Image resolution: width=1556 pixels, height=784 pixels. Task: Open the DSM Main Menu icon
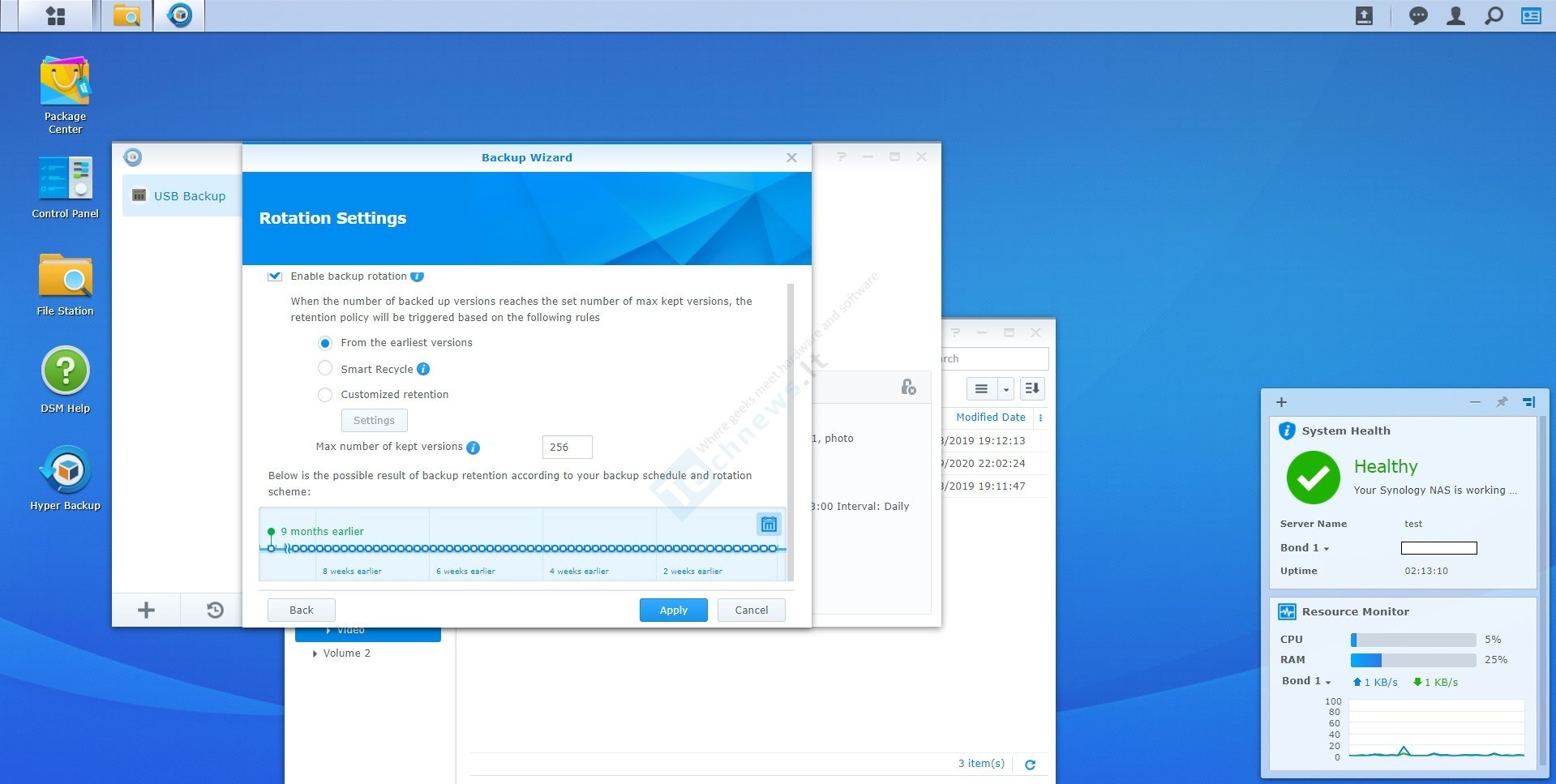point(55,15)
